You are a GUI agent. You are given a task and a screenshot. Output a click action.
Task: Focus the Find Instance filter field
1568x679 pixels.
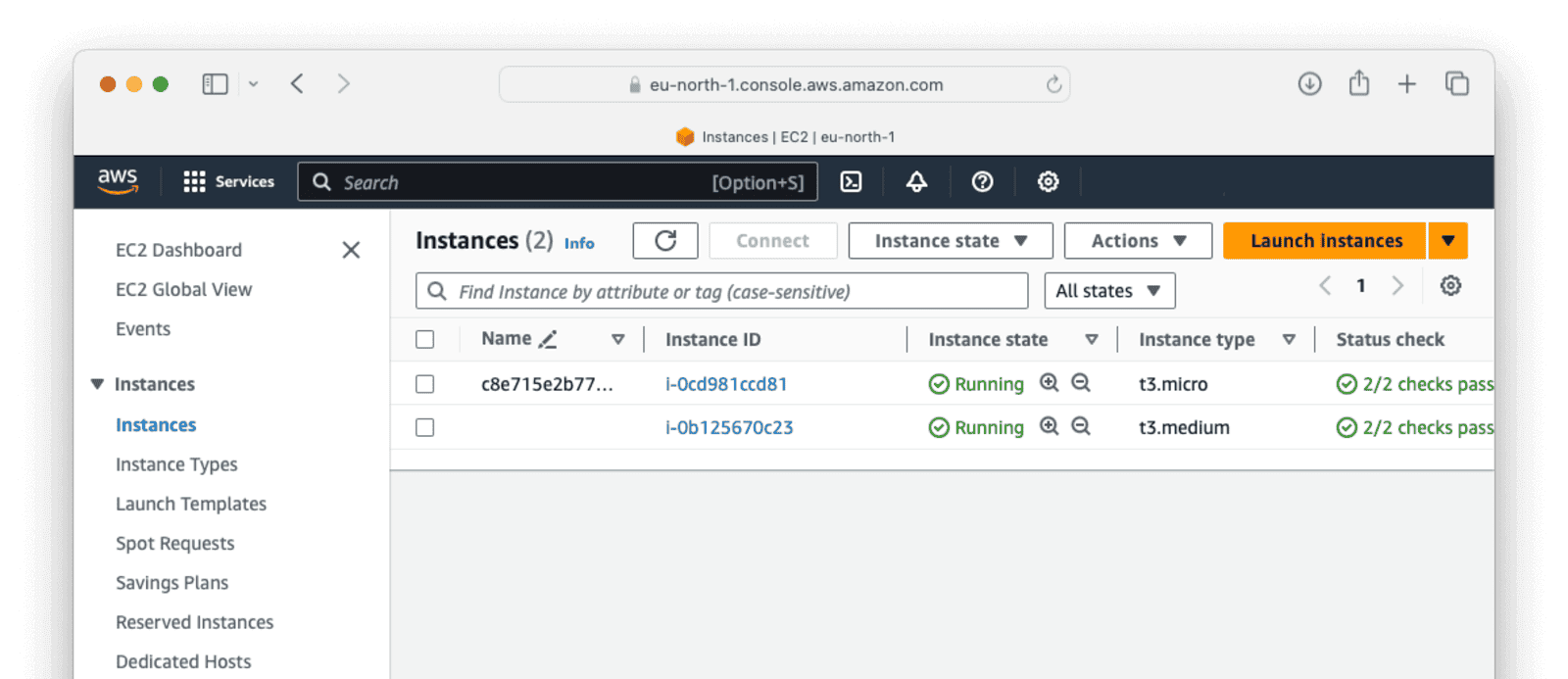tap(722, 291)
